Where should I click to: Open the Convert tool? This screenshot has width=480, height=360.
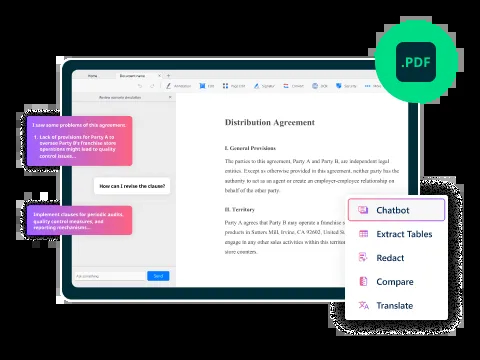point(293,86)
